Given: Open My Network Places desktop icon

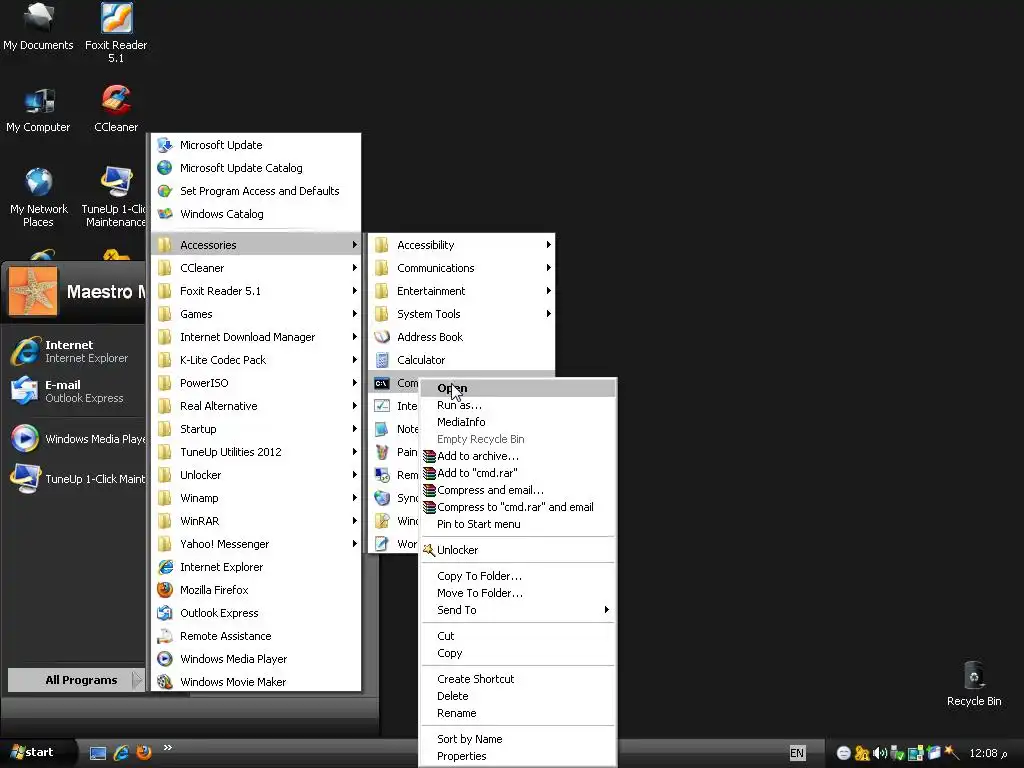Looking at the screenshot, I should pos(38,197).
